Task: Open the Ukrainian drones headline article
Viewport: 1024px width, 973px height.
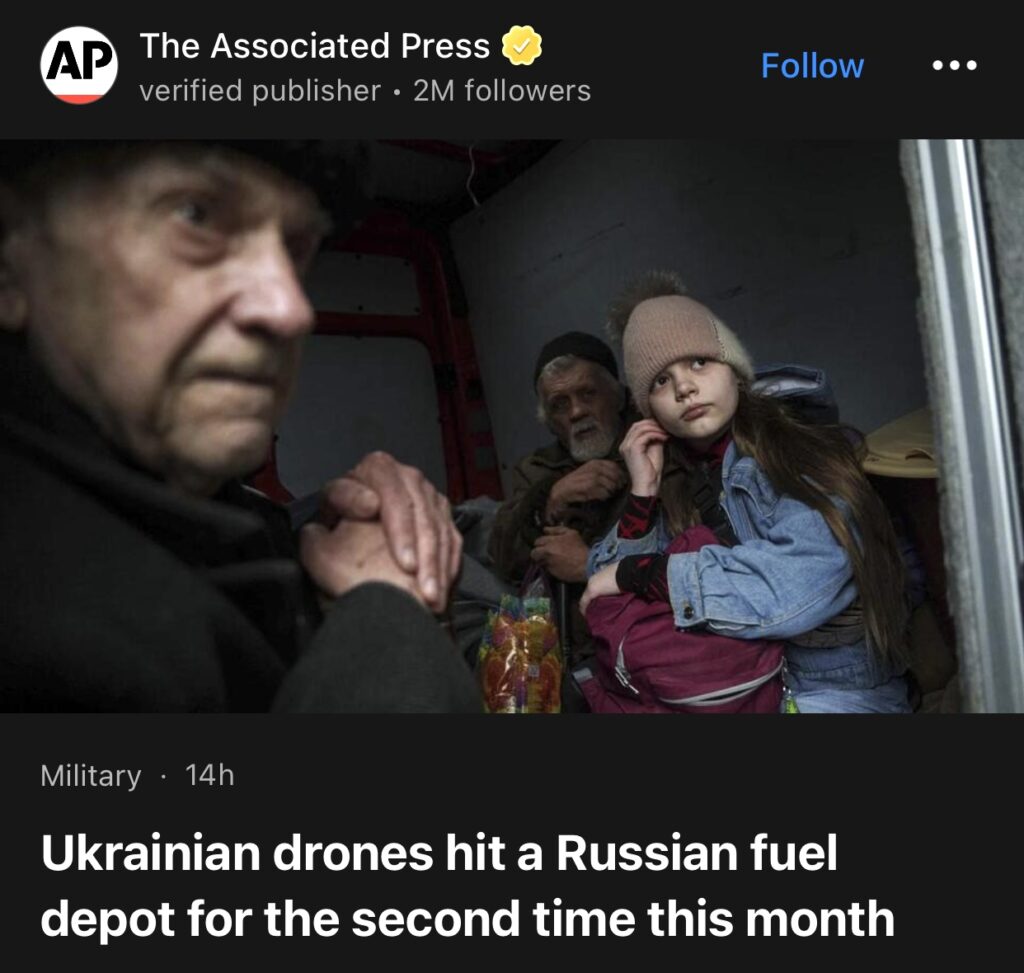Action: coord(468,885)
